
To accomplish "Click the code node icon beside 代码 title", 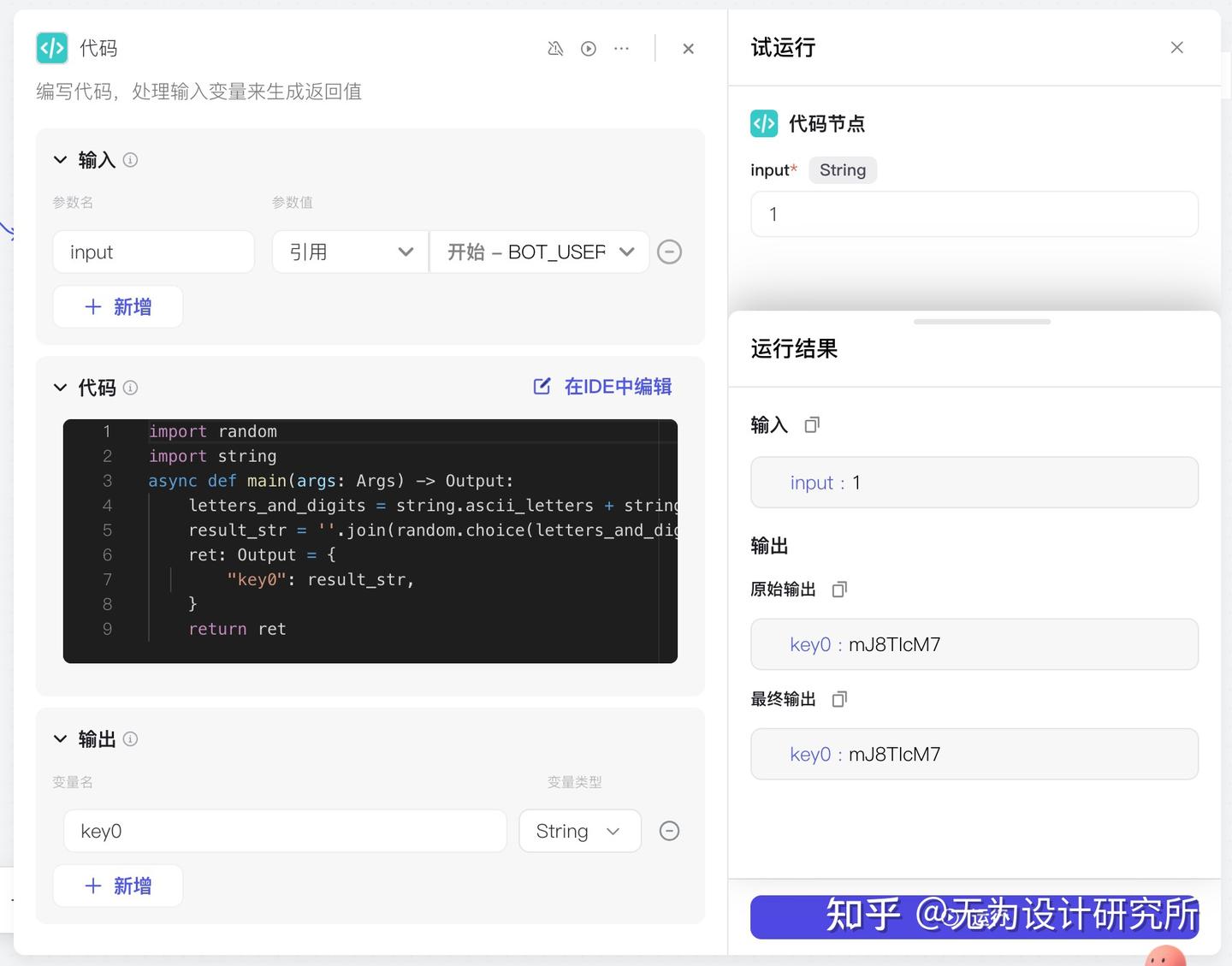I will click(52, 48).
